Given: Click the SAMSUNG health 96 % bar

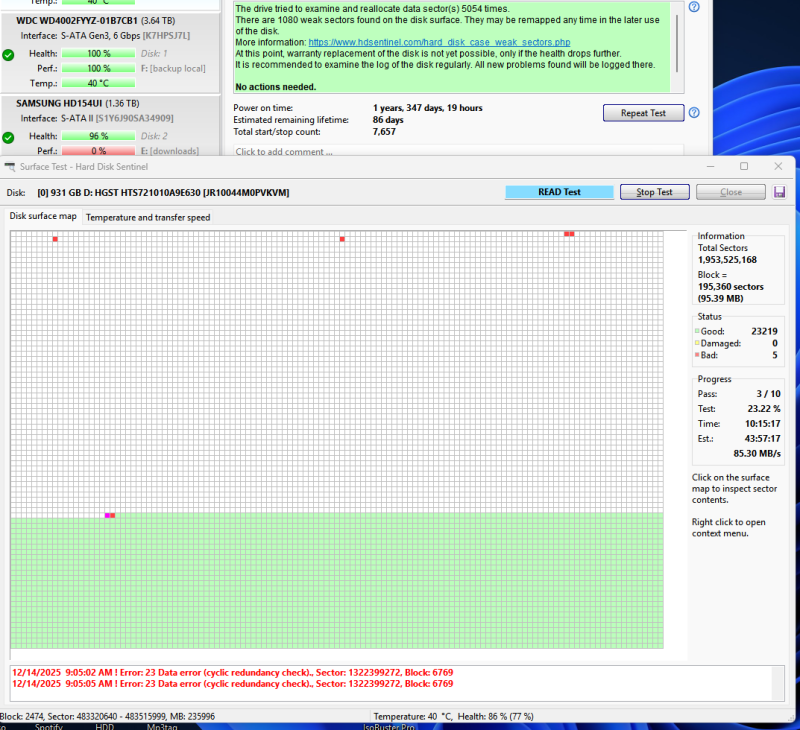Looking at the screenshot, I should (x=98, y=136).
